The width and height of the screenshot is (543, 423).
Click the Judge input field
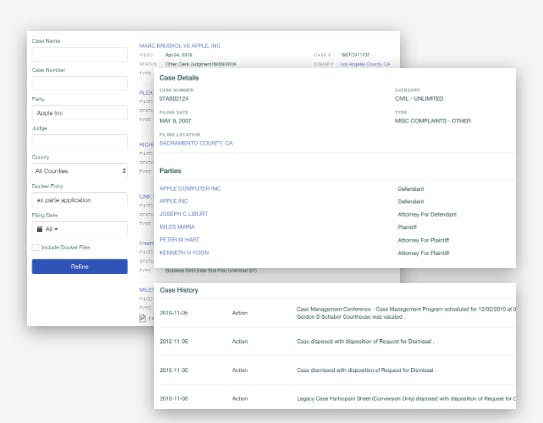tap(80, 142)
